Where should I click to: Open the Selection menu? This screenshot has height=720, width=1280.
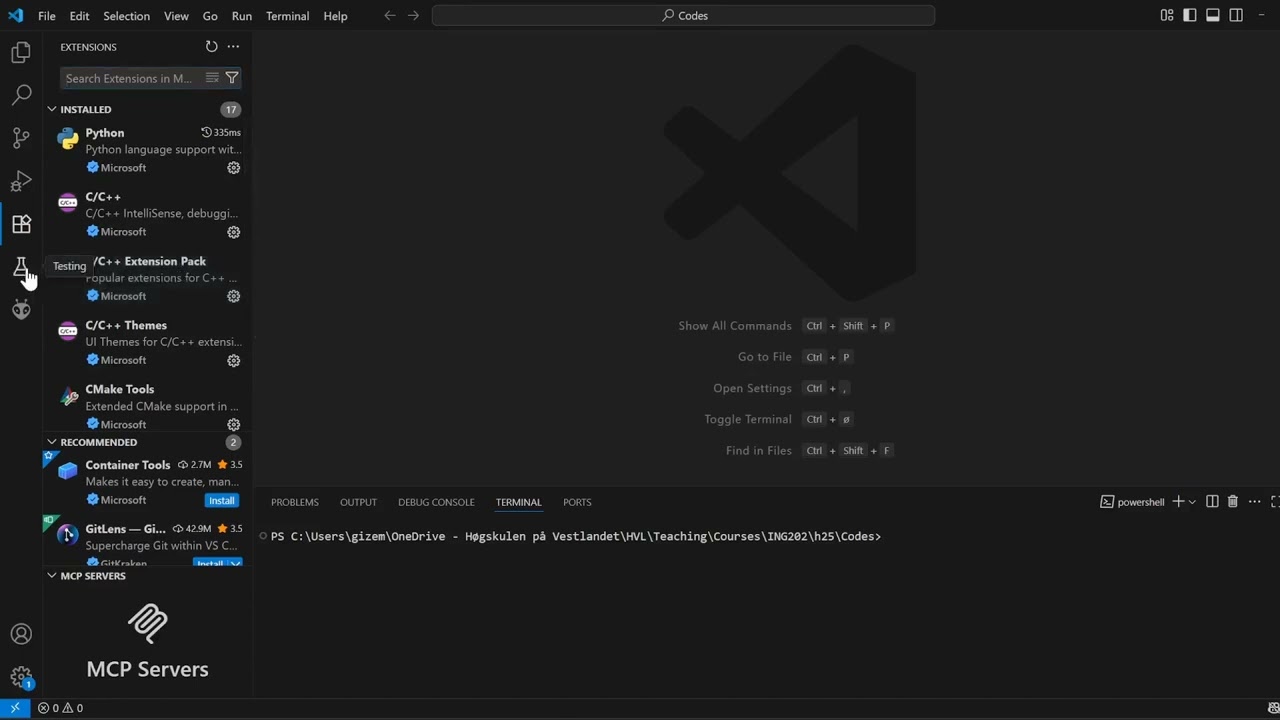click(x=127, y=16)
